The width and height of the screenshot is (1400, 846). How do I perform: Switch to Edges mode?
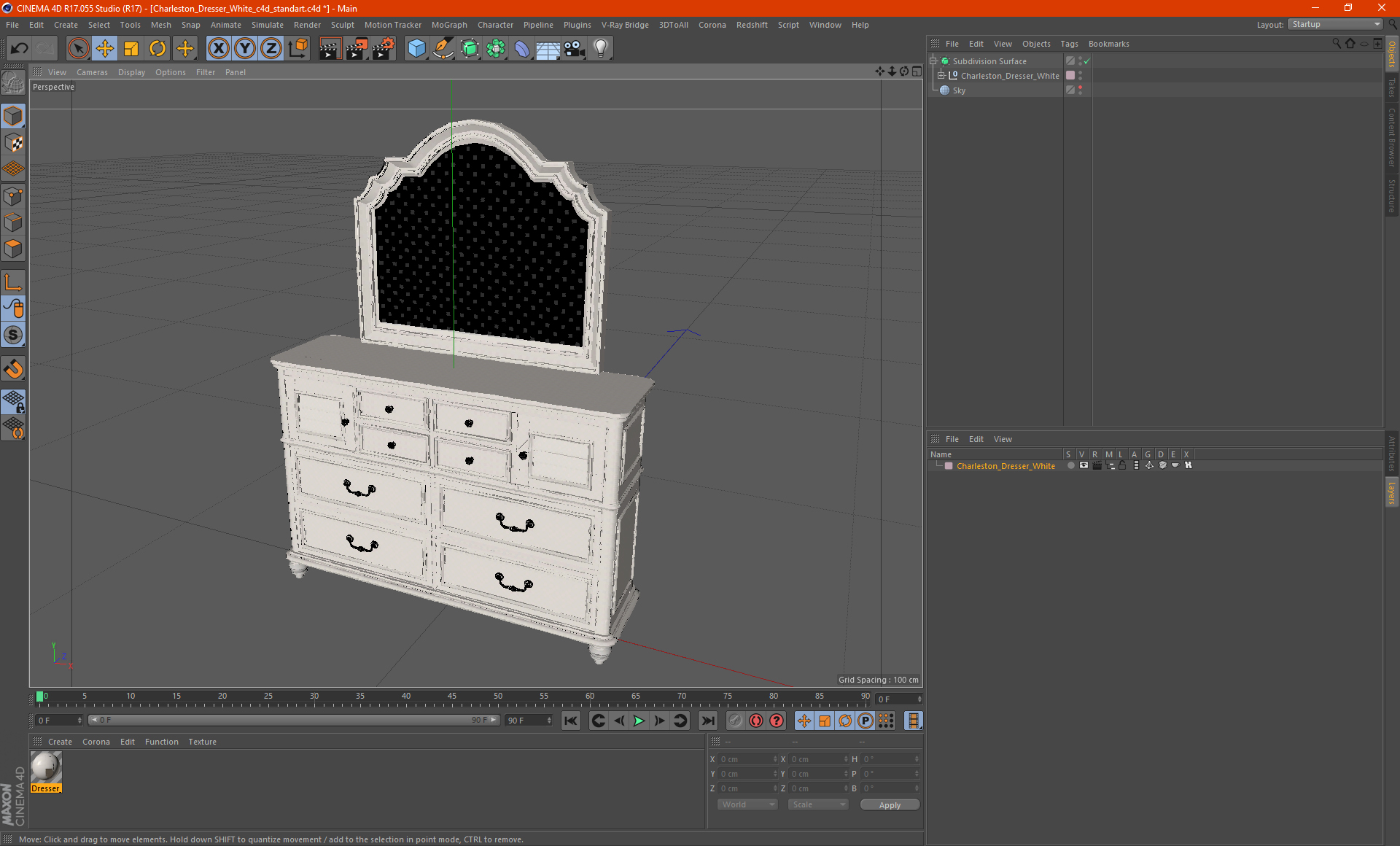tap(14, 222)
